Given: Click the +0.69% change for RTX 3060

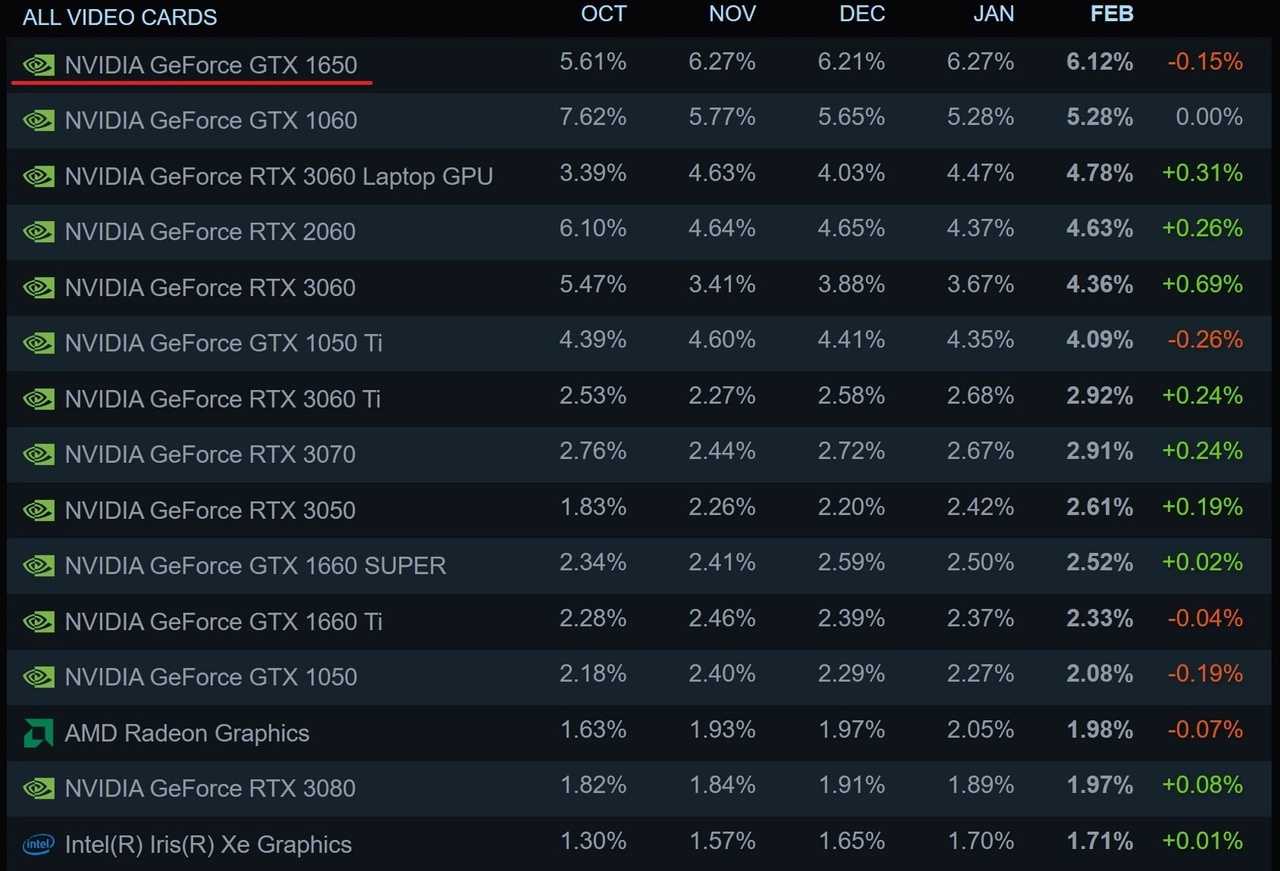Looking at the screenshot, I should click(x=1202, y=284).
